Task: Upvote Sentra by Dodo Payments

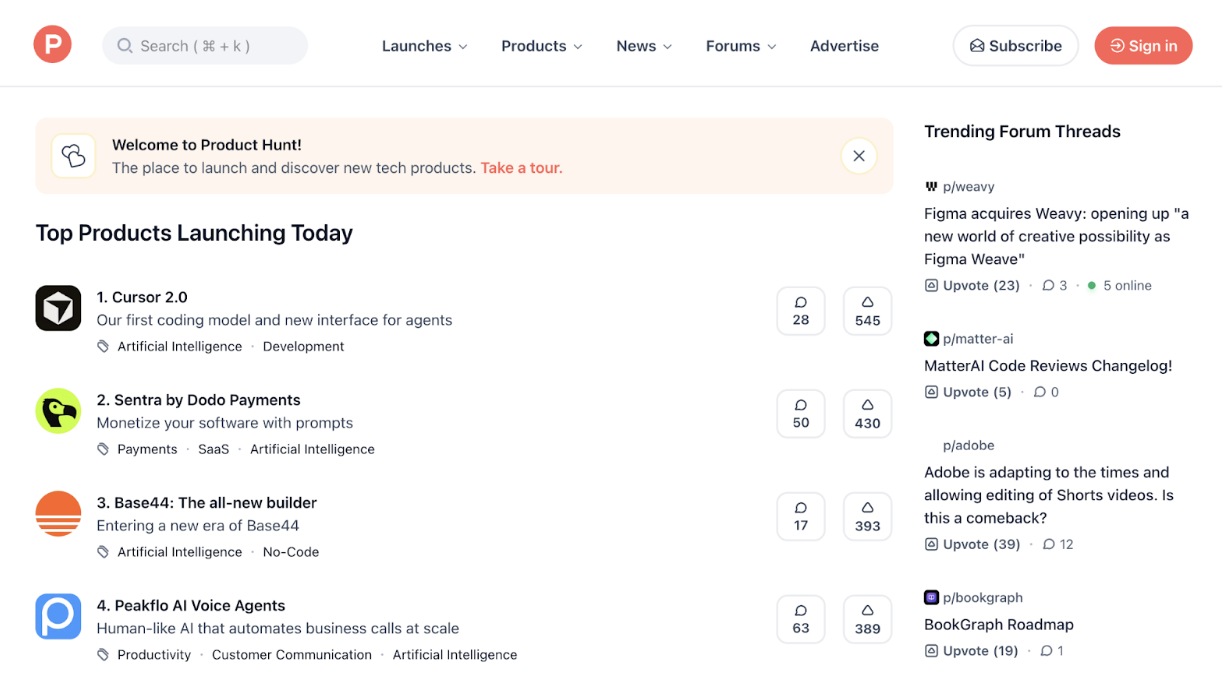Action: [x=867, y=414]
